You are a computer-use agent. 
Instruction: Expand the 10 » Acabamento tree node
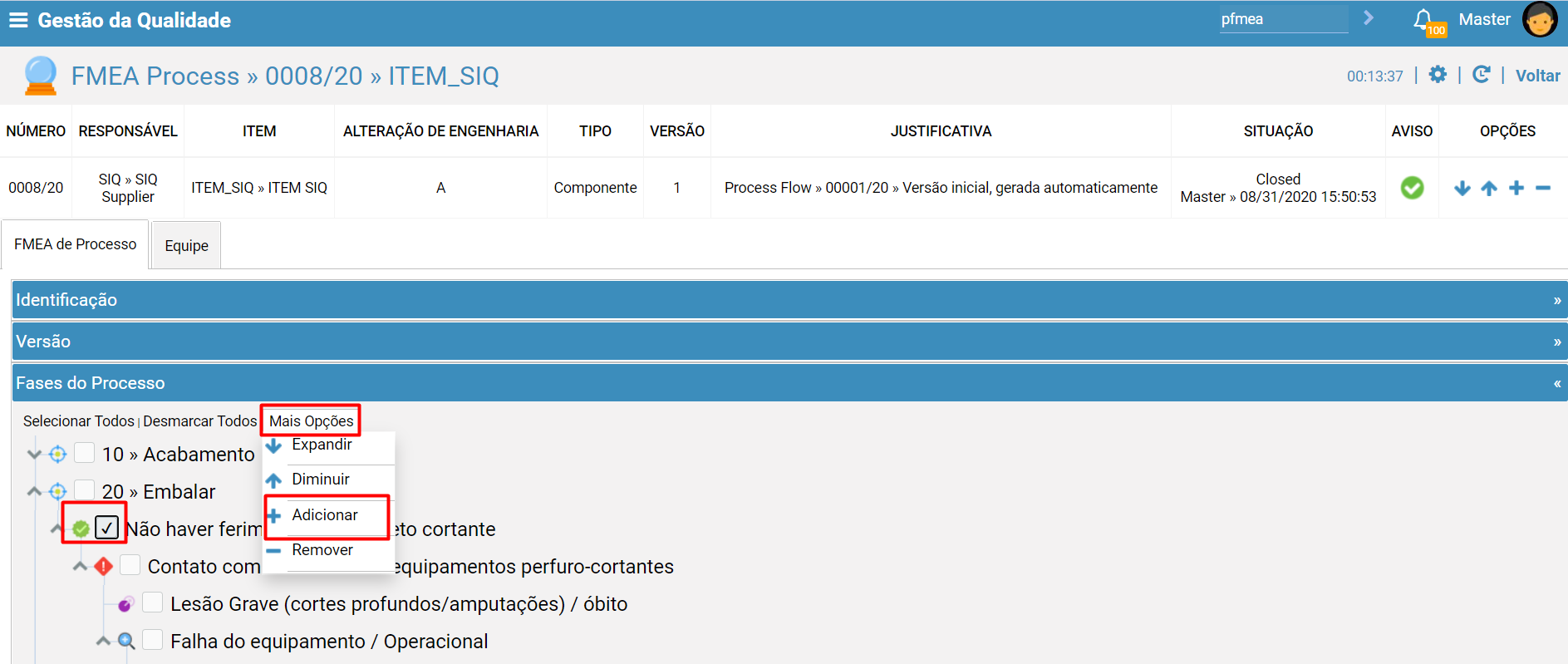point(34,455)
